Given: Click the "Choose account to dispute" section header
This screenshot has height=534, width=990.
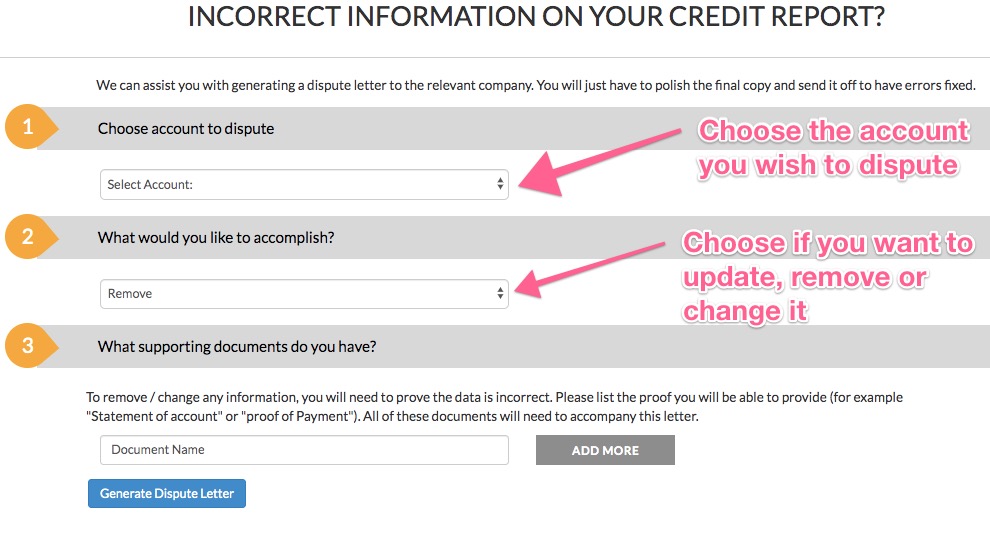Looking at the screenshot, I should [186, 129].
